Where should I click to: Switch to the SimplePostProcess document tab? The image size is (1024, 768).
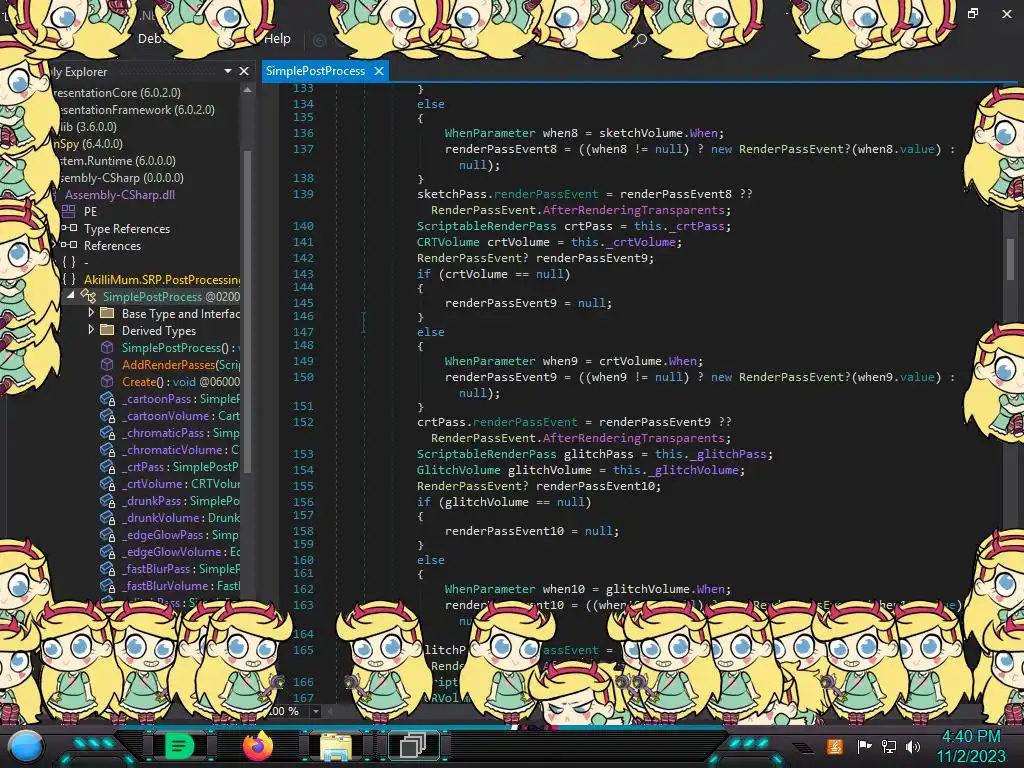coord(315,71)
